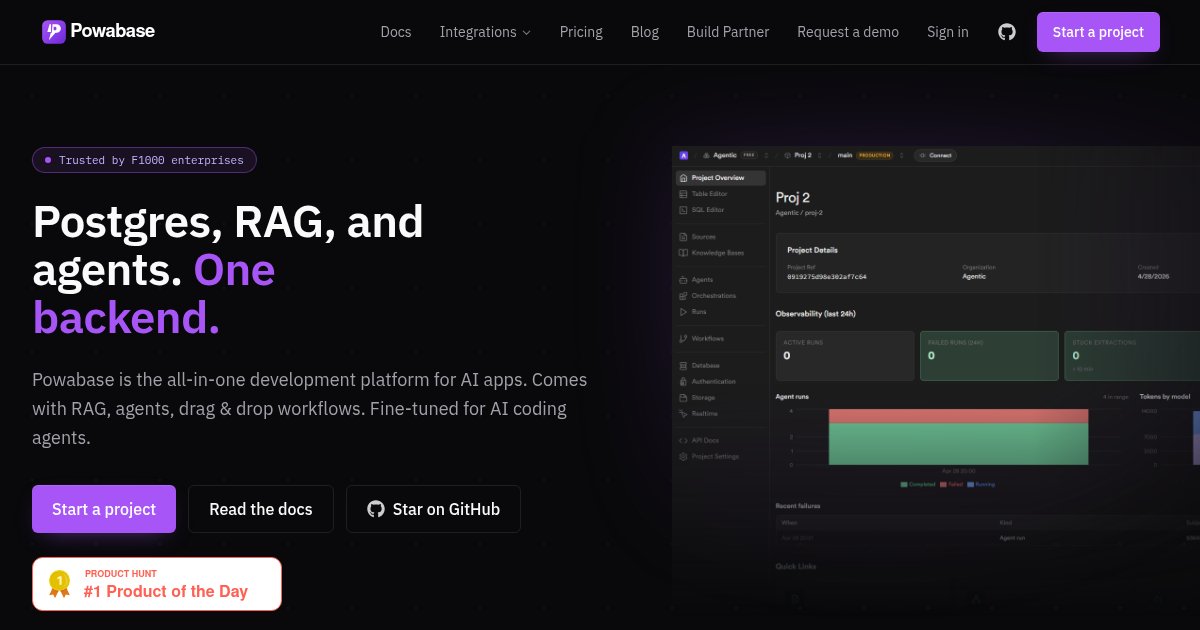Open the Database sidebar icon
Image resolution: width=1200 pixels, height=630 pixels.
coord(683,366)
